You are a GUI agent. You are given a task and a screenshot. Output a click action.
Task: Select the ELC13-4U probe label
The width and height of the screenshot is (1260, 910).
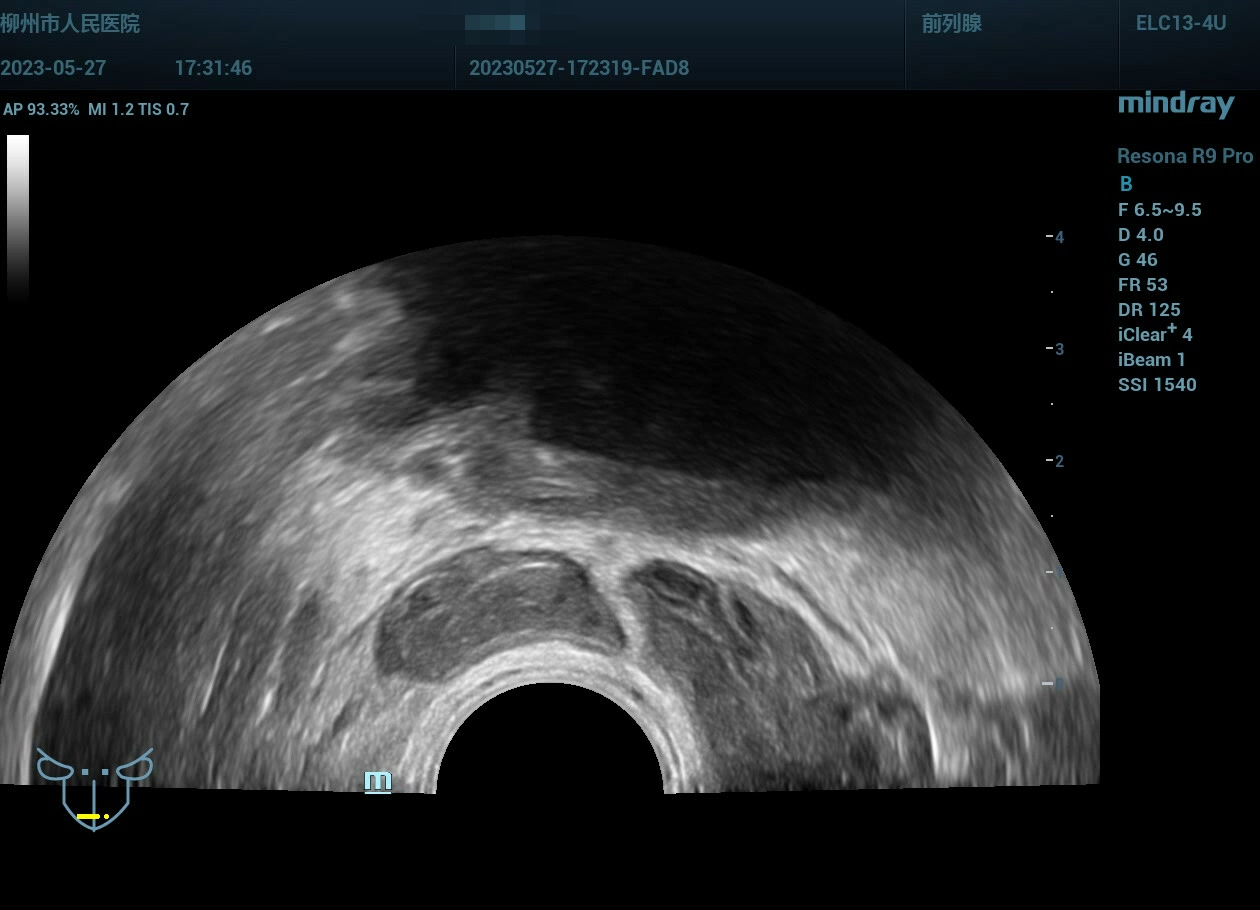click(x=1180, y=24)
